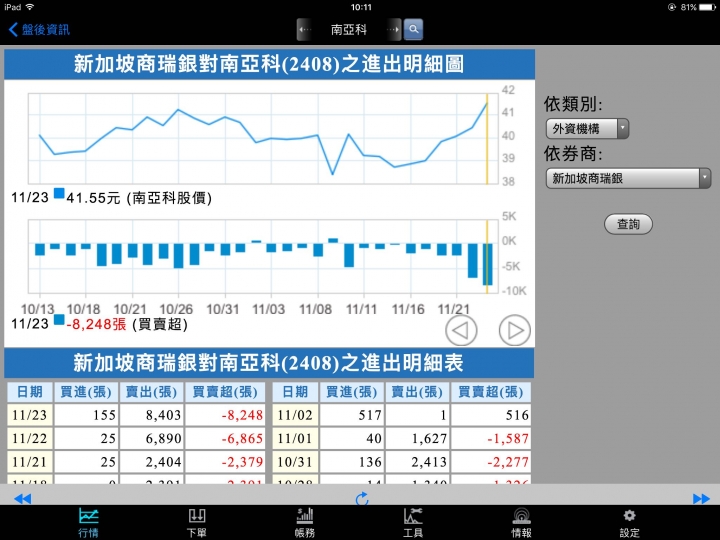Click the 516 net value cell

tap(491, 415)
